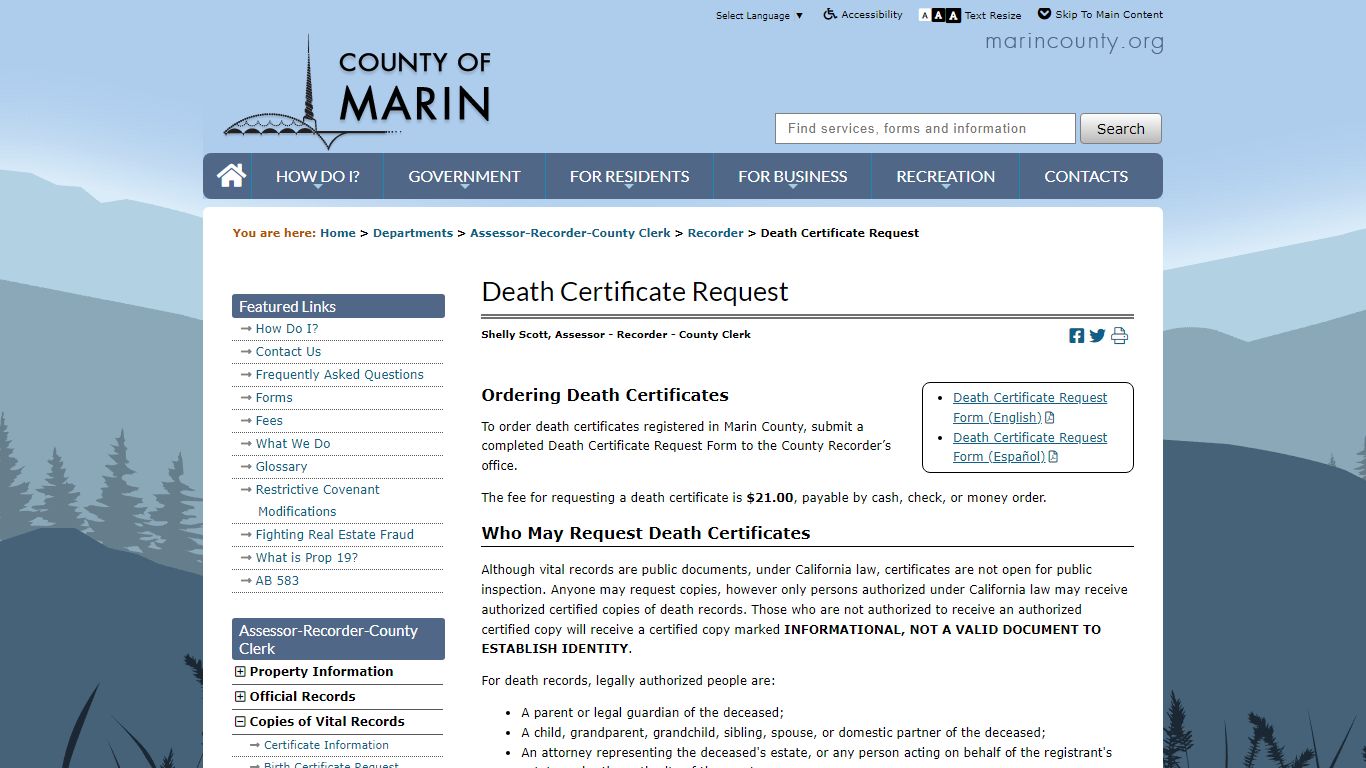
Task: Collapse Copies of Vital Records section
Action: (x=319, y=722)
